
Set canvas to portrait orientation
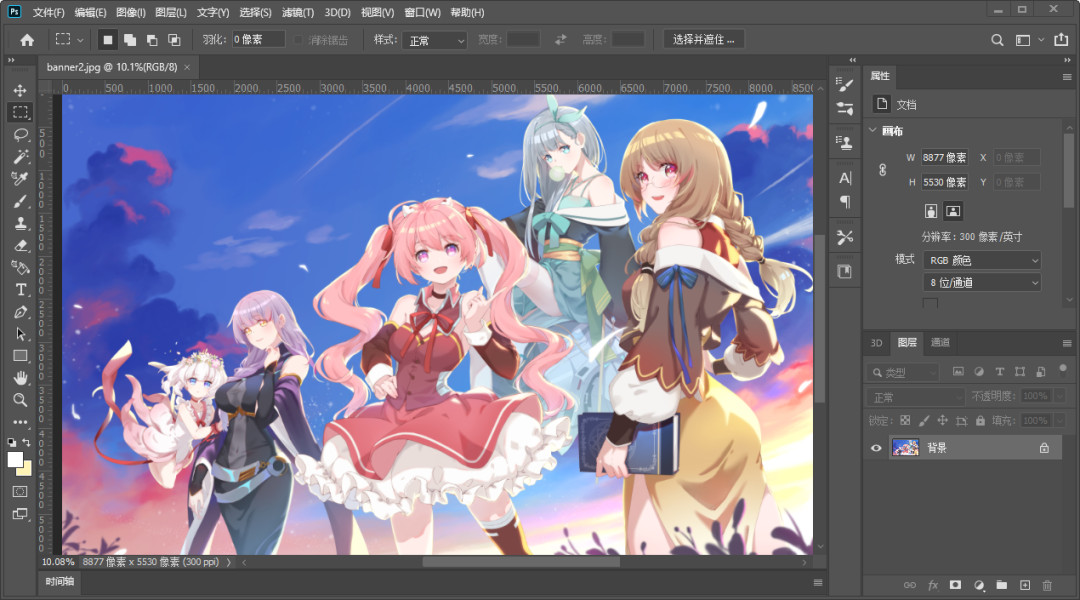[931, 211]
